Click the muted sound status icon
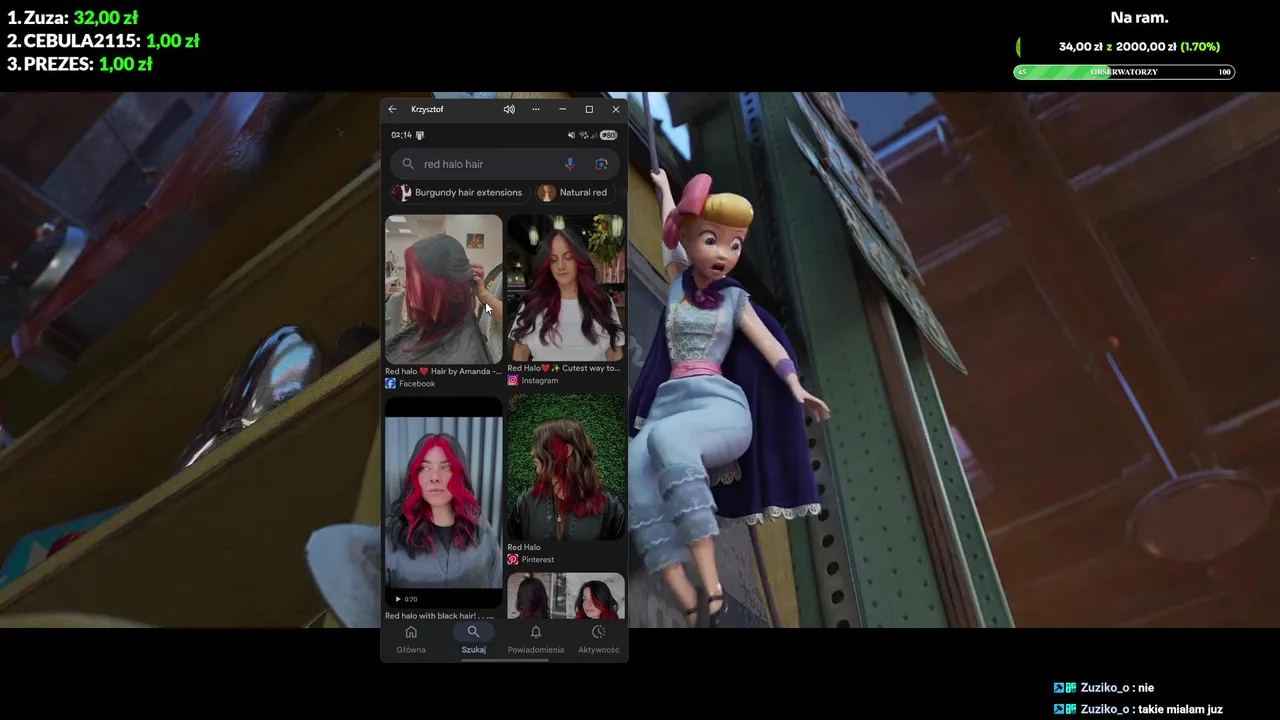This screenshot has width=1280, height=720. (571, 135)
